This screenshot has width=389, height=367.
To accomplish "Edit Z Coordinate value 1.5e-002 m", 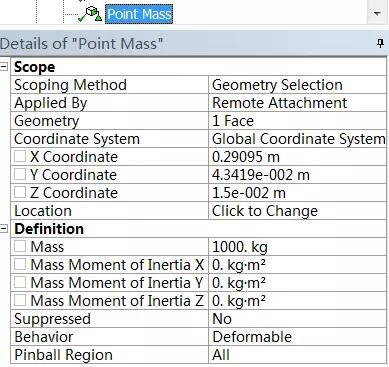I will click(x=297, y=193).
